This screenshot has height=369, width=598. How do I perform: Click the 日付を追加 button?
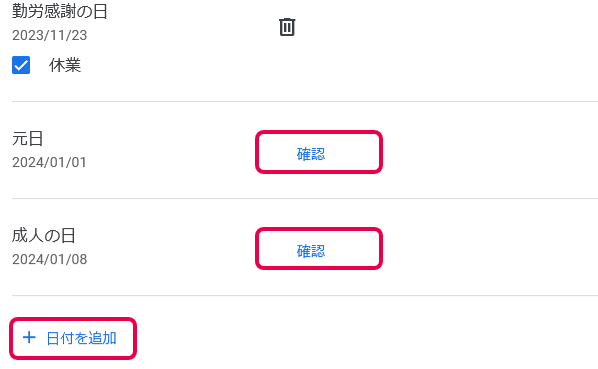pyautogui.click(x=73, y=338)
